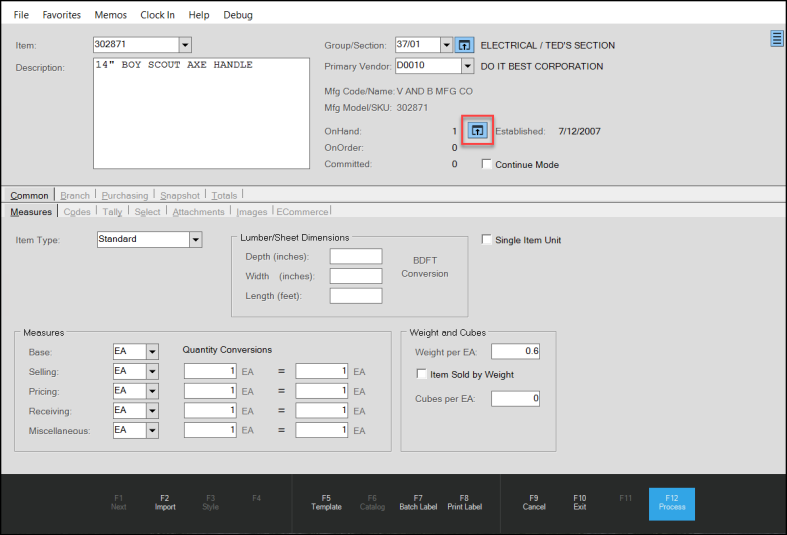Switch to the Common tab
Image resolution: width=787 pixels, height=535 pixels.
click(x=29, y=195)
